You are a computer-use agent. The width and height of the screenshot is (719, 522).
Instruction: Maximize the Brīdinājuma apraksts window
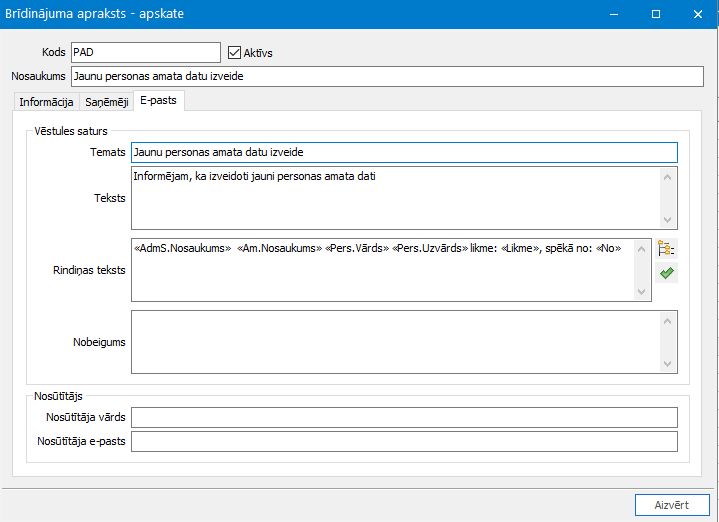click(656, 14)
